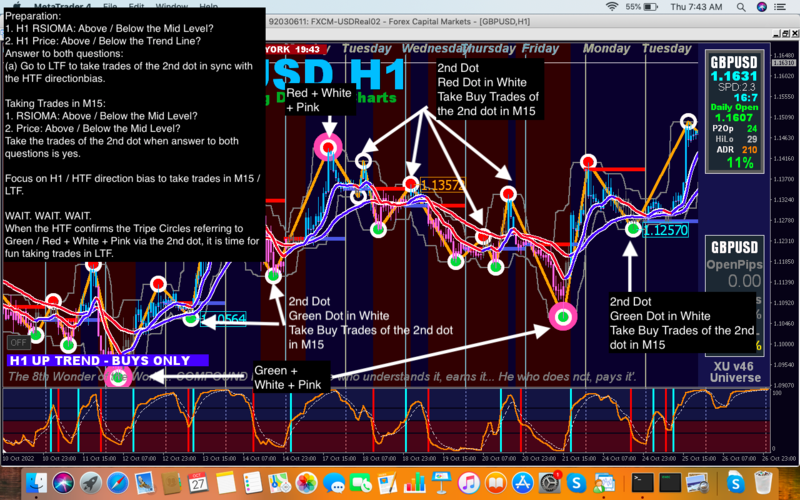Open the Help menu in menu bar
800x500 pixels.
[208, 6]
